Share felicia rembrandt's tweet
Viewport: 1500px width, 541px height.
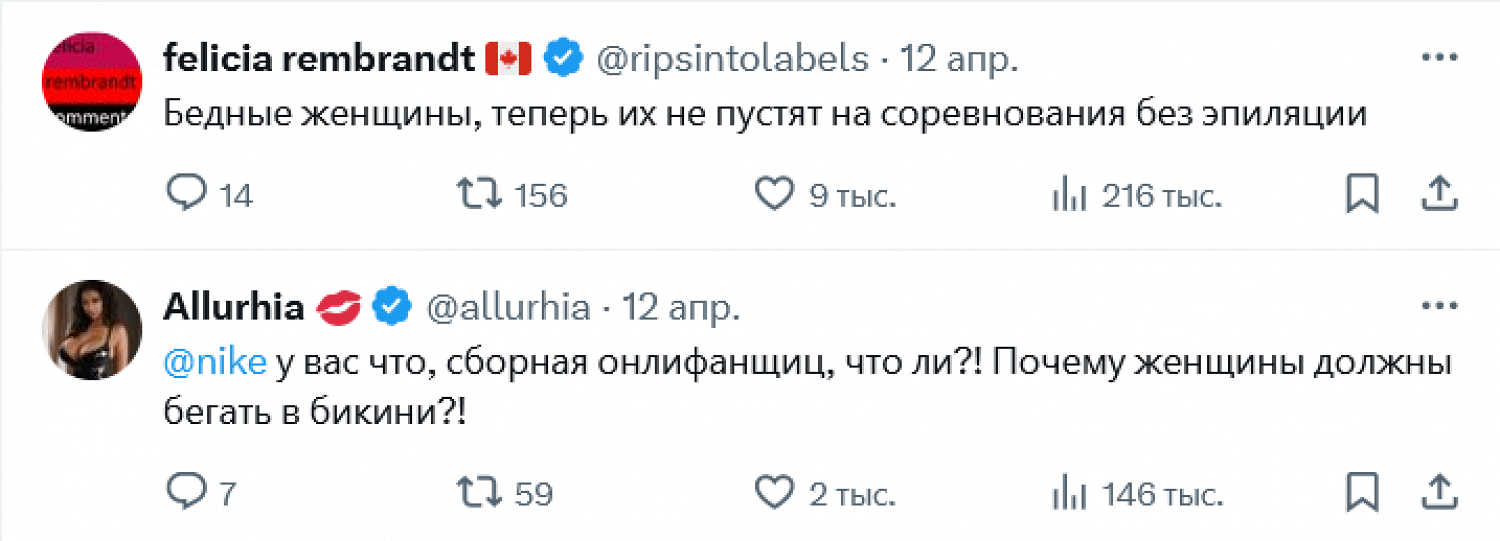click(1437, 194)
